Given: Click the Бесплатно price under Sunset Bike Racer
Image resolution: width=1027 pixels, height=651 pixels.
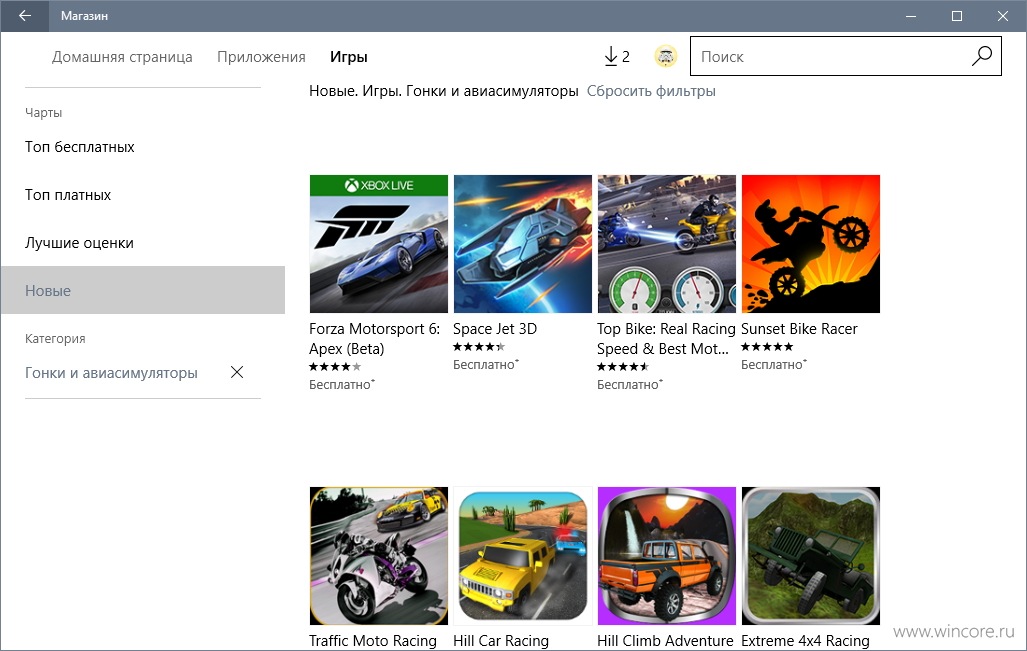Looking at the screenshot, I should (774, 365).
